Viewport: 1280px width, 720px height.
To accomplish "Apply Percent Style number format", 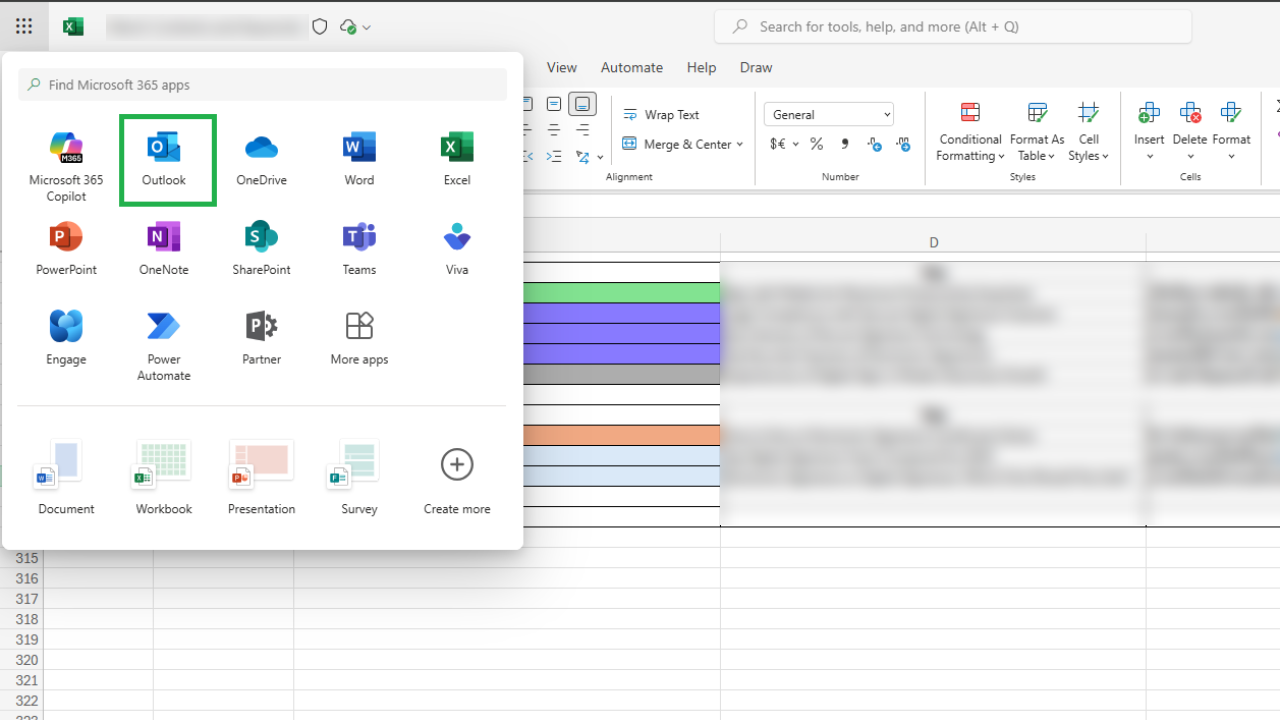I will [x=817, y=144].
